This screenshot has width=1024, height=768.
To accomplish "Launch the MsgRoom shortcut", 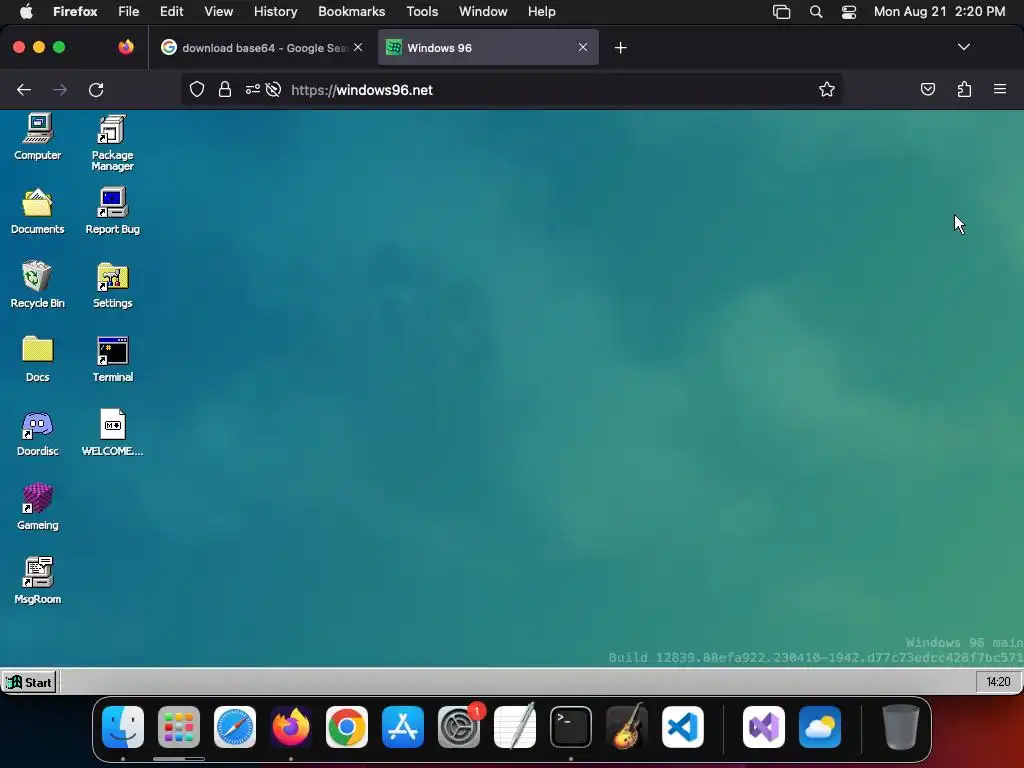I will coord(37,581).
